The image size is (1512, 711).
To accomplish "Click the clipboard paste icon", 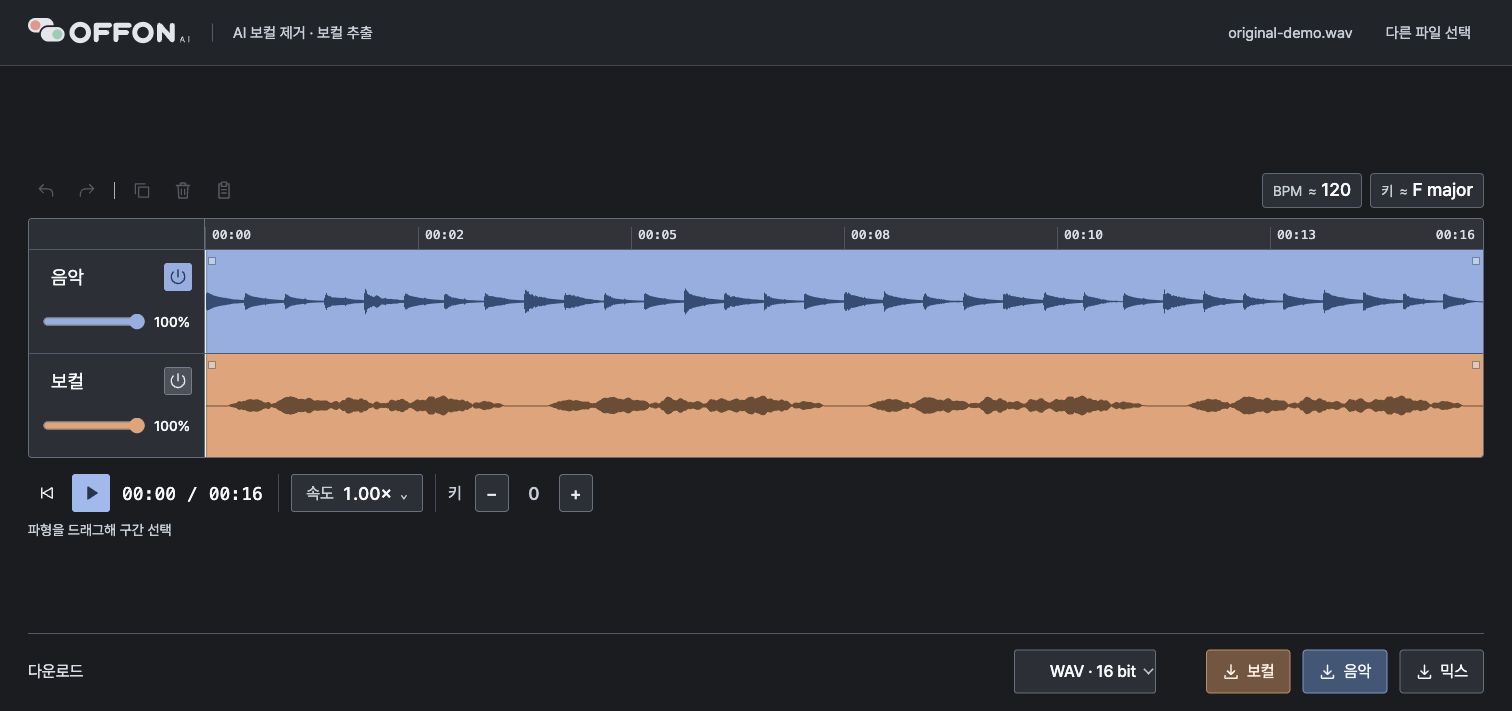I will tap(224, 190).
